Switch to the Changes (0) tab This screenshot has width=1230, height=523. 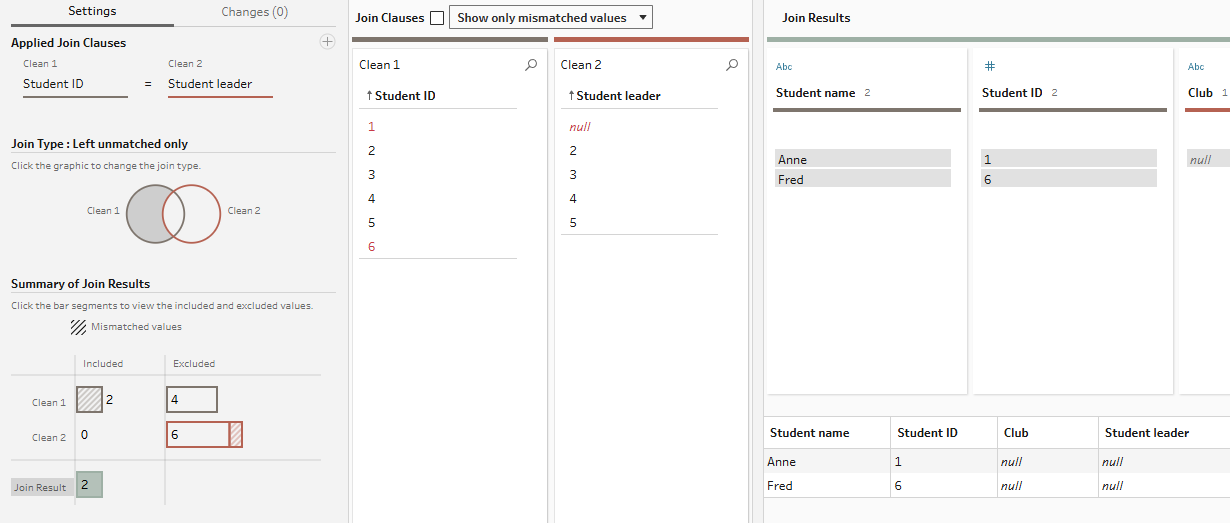point(254,12)
